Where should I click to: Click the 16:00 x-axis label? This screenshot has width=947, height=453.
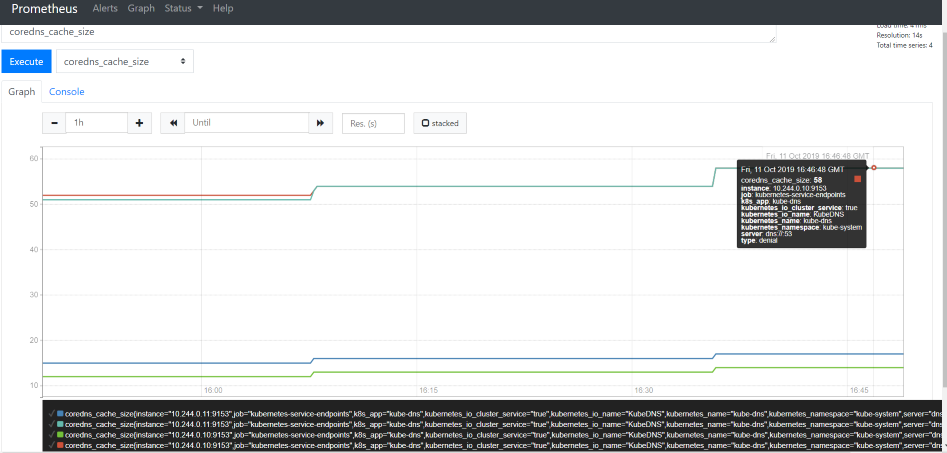coord(213,391)
